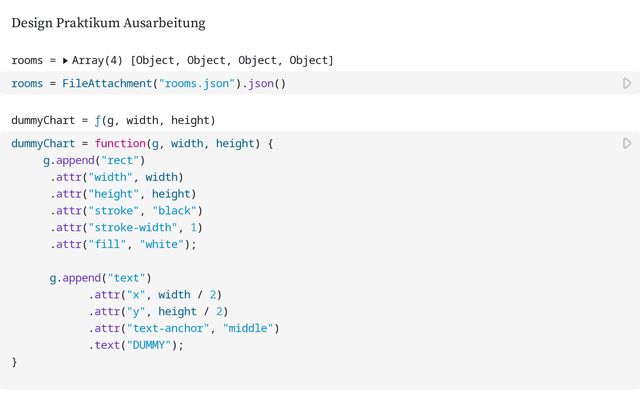Image resolution: width=640 pixels, height=400 pixels.
Task: Click the "text-anchor" attribute string
Action: tap(168, 328)
